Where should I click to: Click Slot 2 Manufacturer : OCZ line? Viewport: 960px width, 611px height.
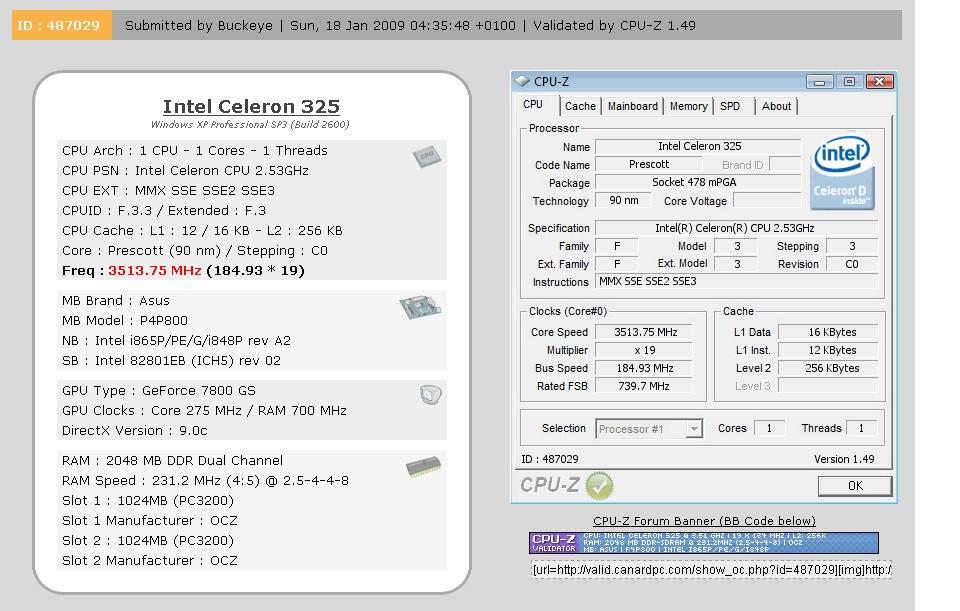click(x=149, y=560)
